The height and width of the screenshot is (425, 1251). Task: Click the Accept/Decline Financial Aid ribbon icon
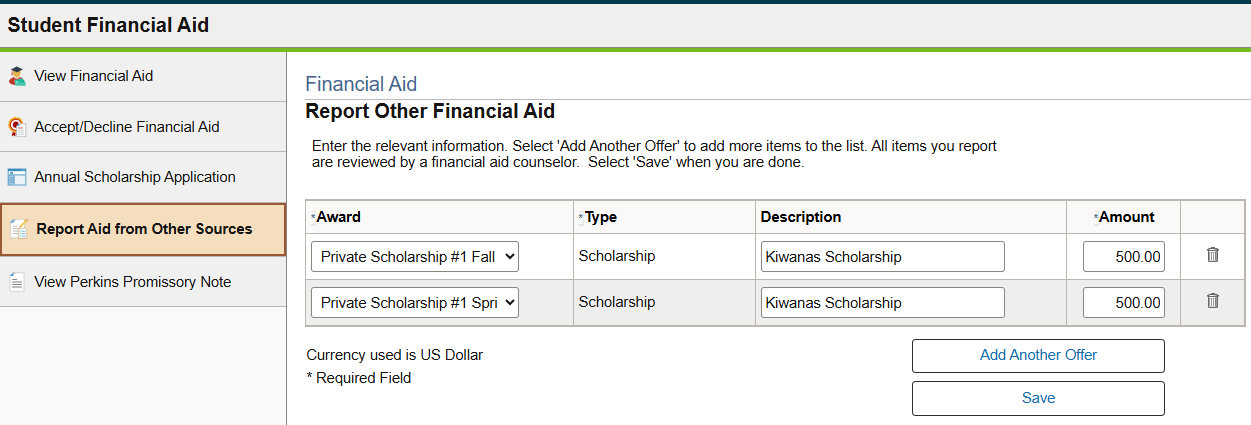click(16, 127)
